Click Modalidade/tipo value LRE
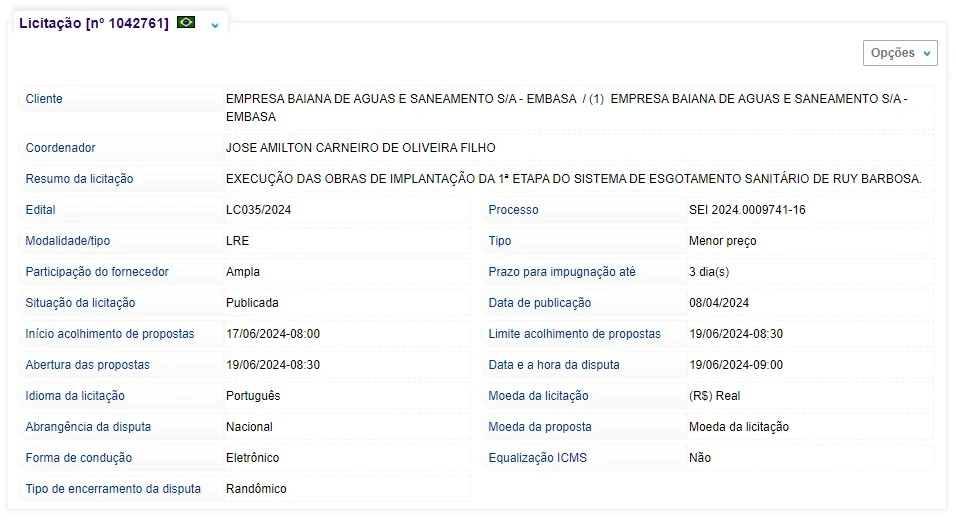This screenshot has width=956, height=520. 237,241
